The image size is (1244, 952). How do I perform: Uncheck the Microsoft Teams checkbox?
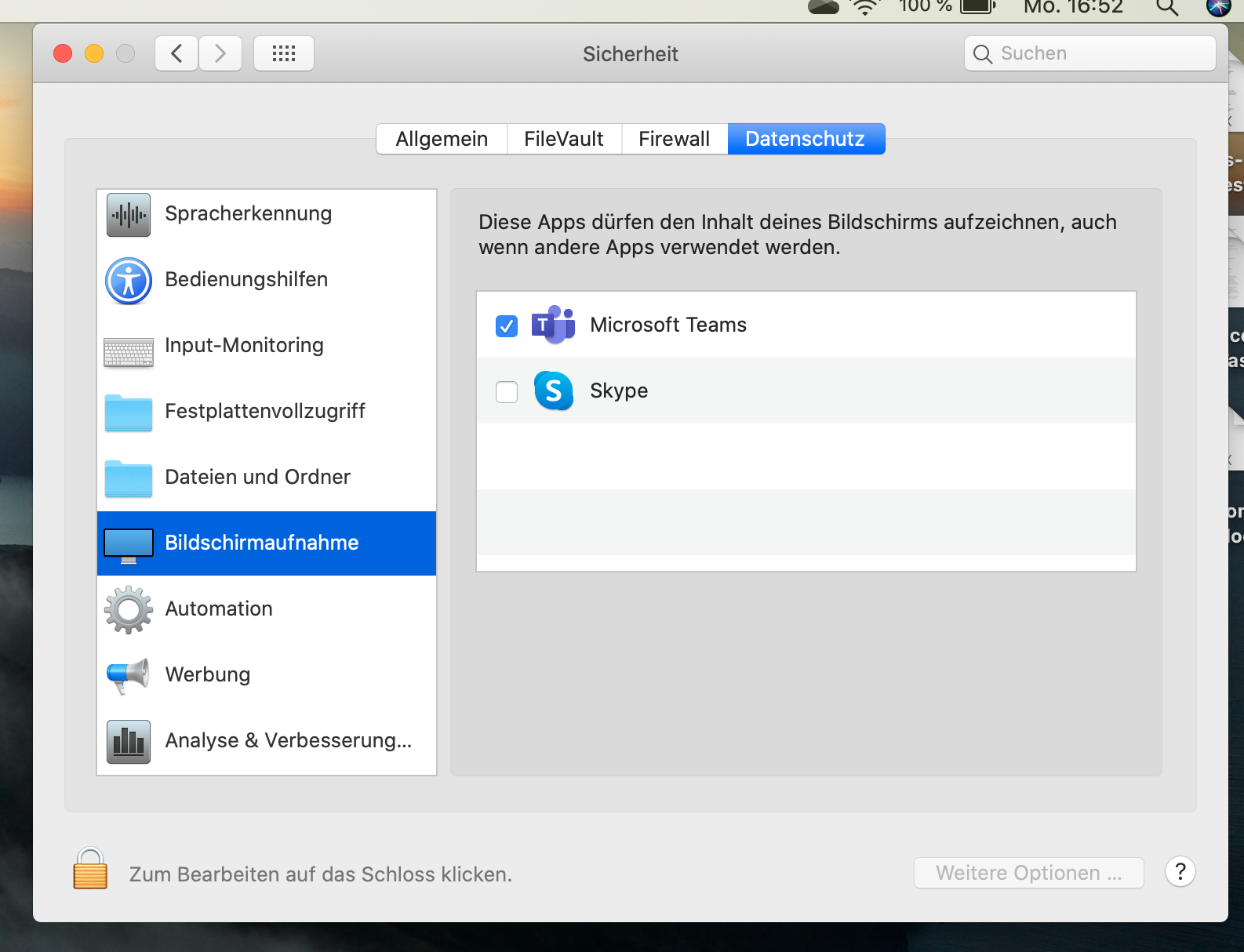click(x=507, y=325)
